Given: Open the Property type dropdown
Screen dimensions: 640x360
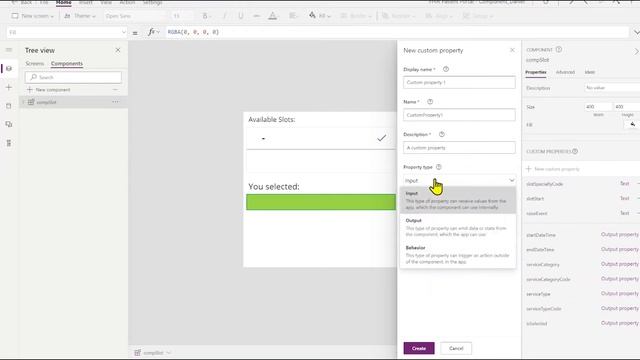Looking at the screenshot, I should pyautogui.click(x=459, y=180).
